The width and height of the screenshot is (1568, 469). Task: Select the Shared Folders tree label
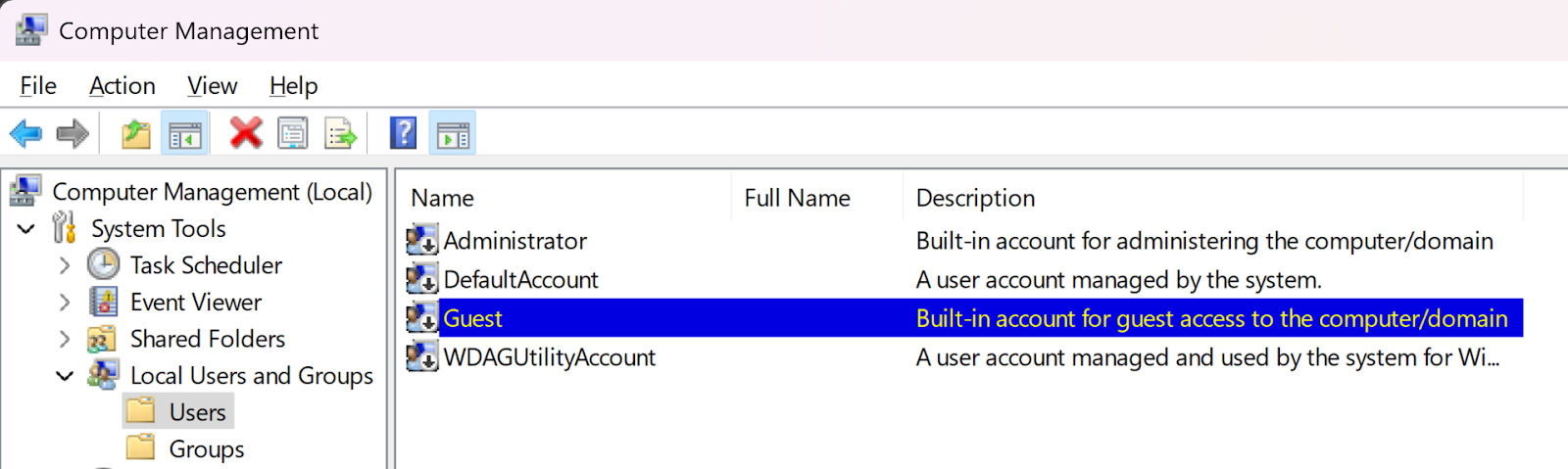208,339
